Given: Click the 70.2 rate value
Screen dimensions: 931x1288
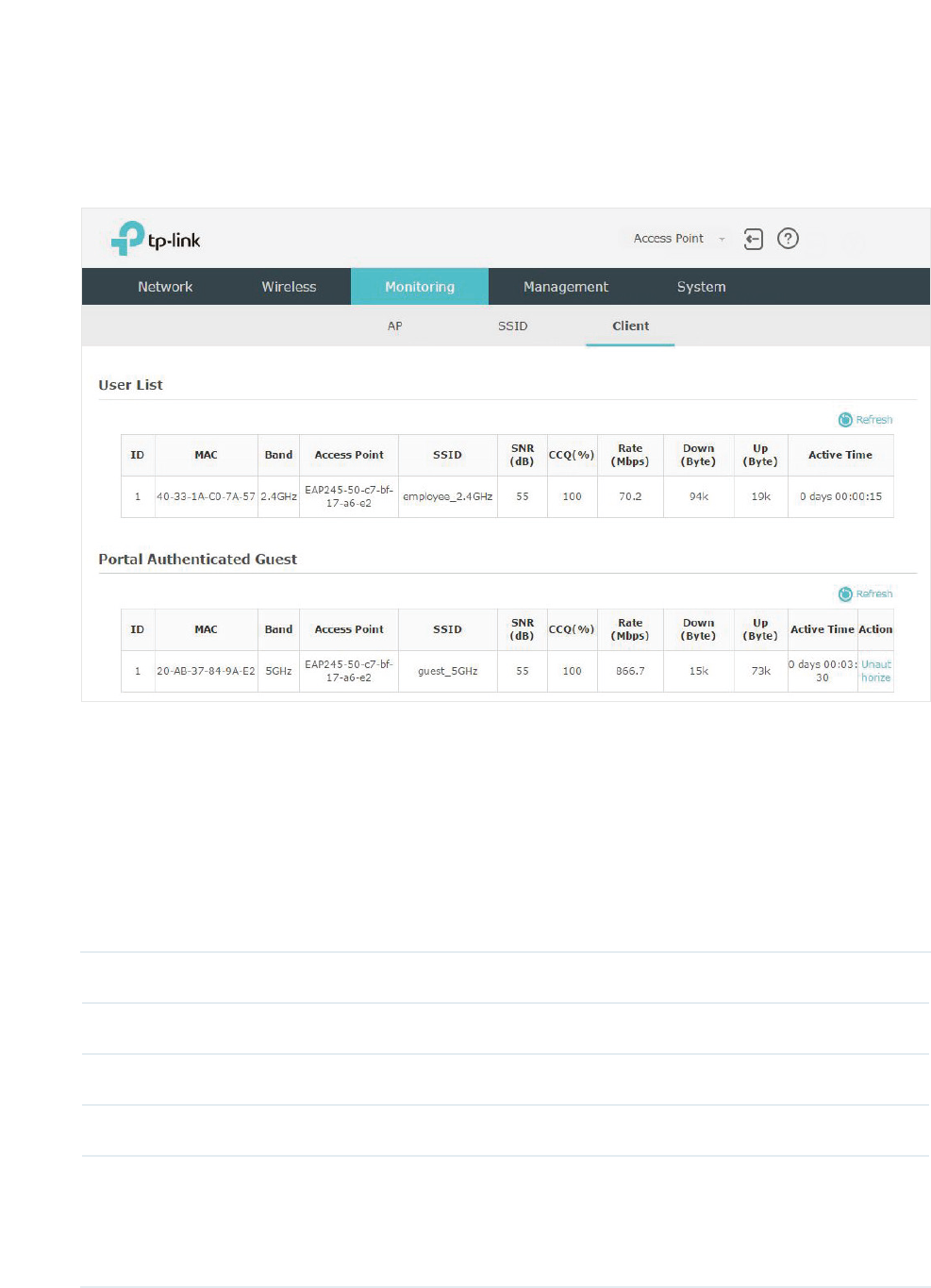Looking at the screenshot, I should pyautogui.click(x=630, y=496).
